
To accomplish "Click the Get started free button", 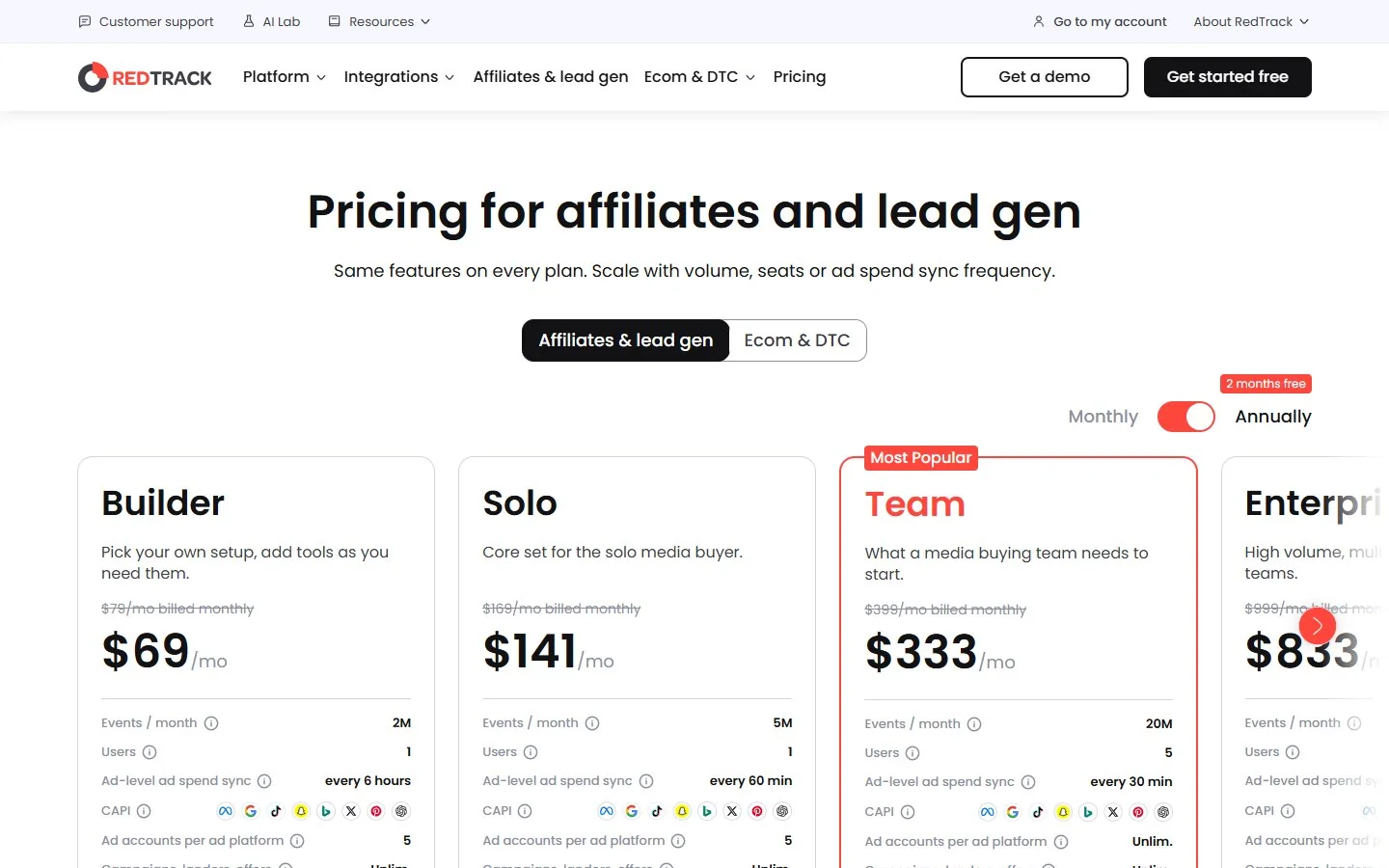I will click(1228, 77).
